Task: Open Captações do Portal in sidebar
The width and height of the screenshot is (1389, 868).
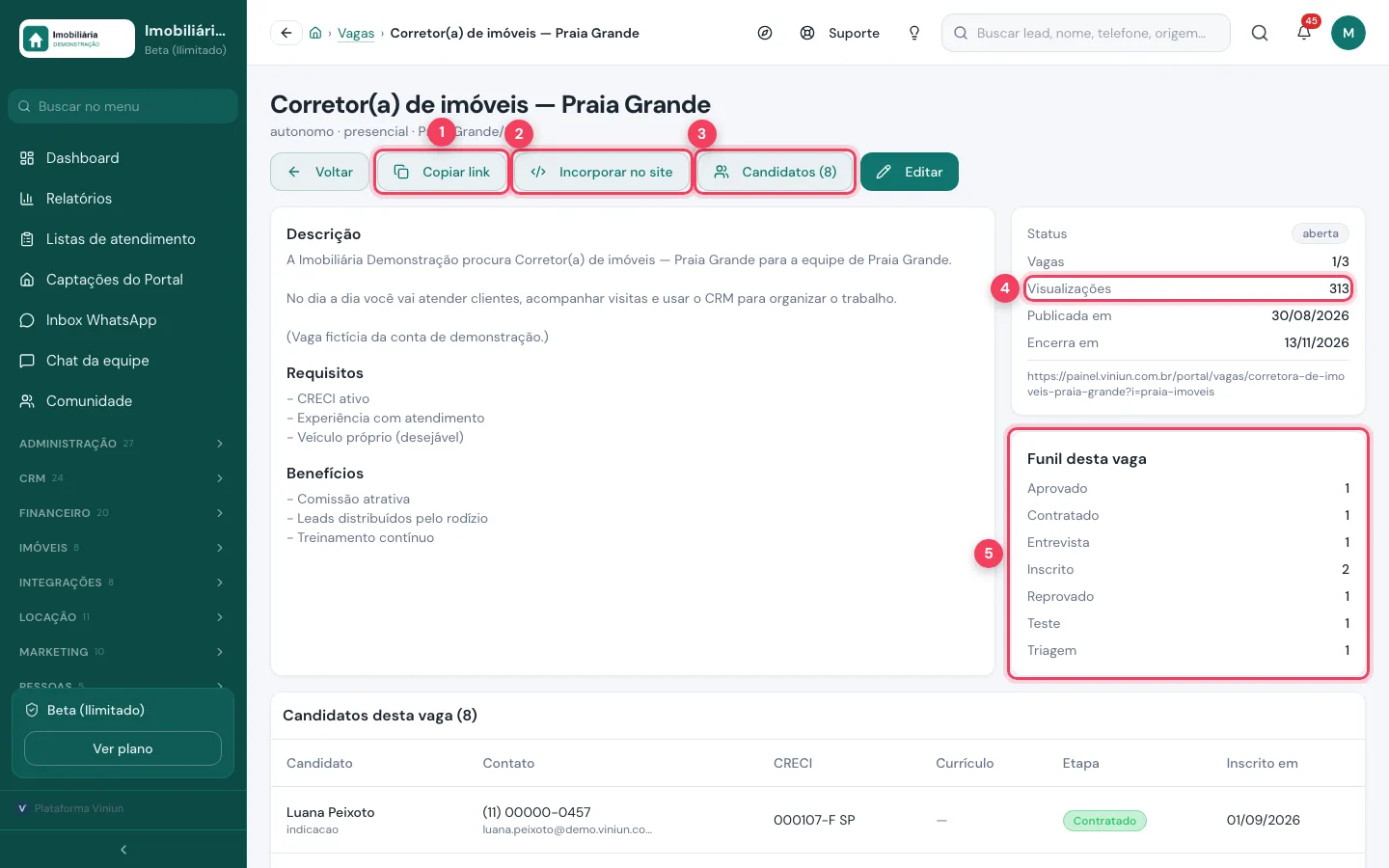Action: [x=123, y=280]
